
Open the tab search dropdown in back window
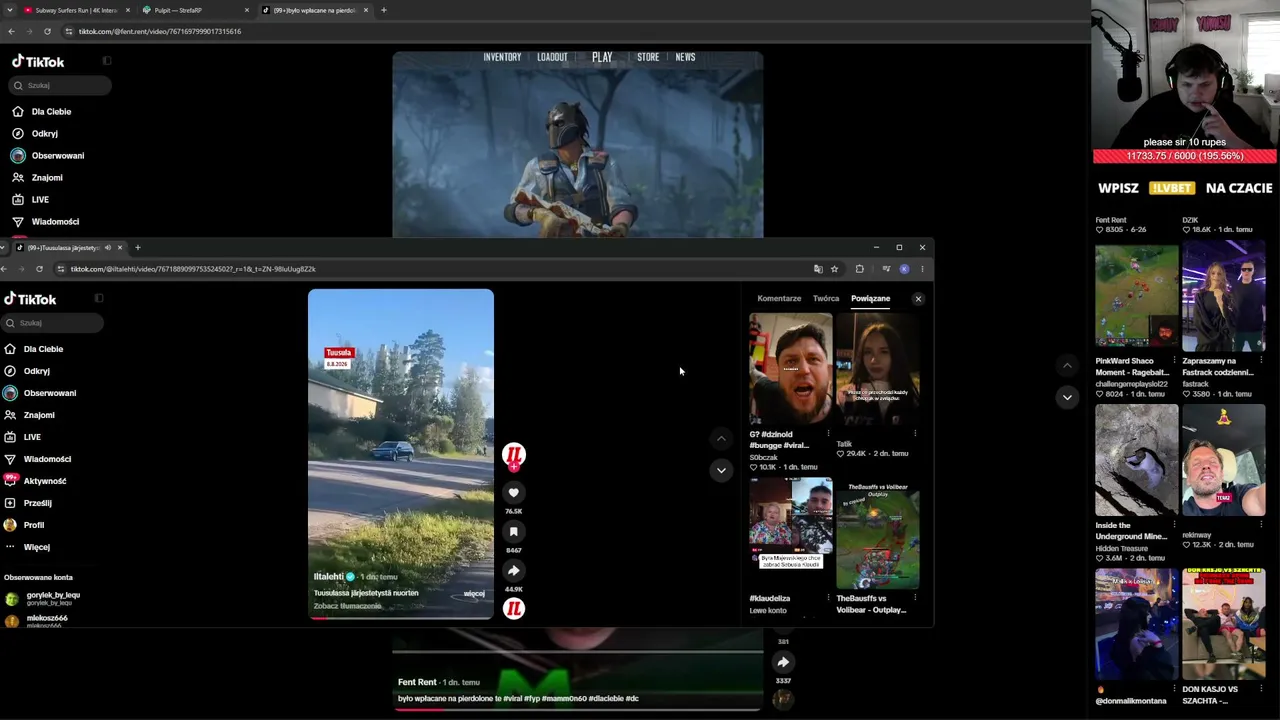click(x=10, y=10)
